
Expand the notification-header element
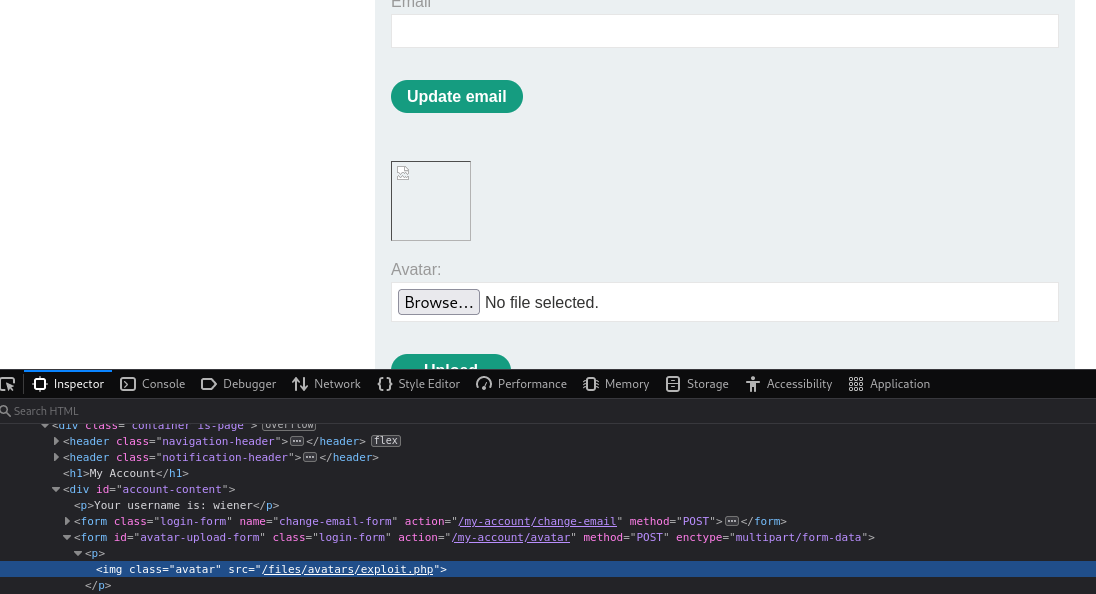pyautogui.click(x=56, y=457)
